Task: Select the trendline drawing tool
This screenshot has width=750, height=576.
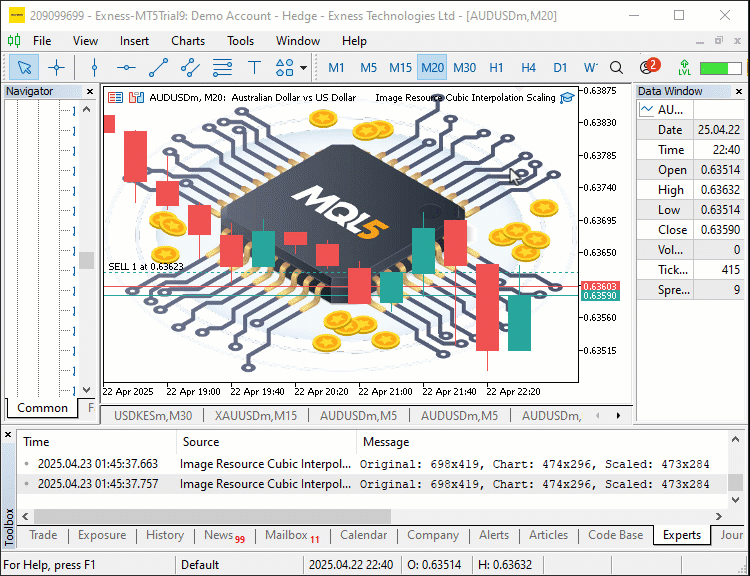Action: (158, 67)
